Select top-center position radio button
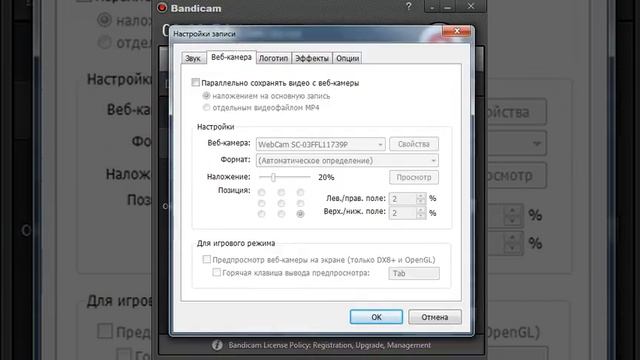 (x=281, y=192)
